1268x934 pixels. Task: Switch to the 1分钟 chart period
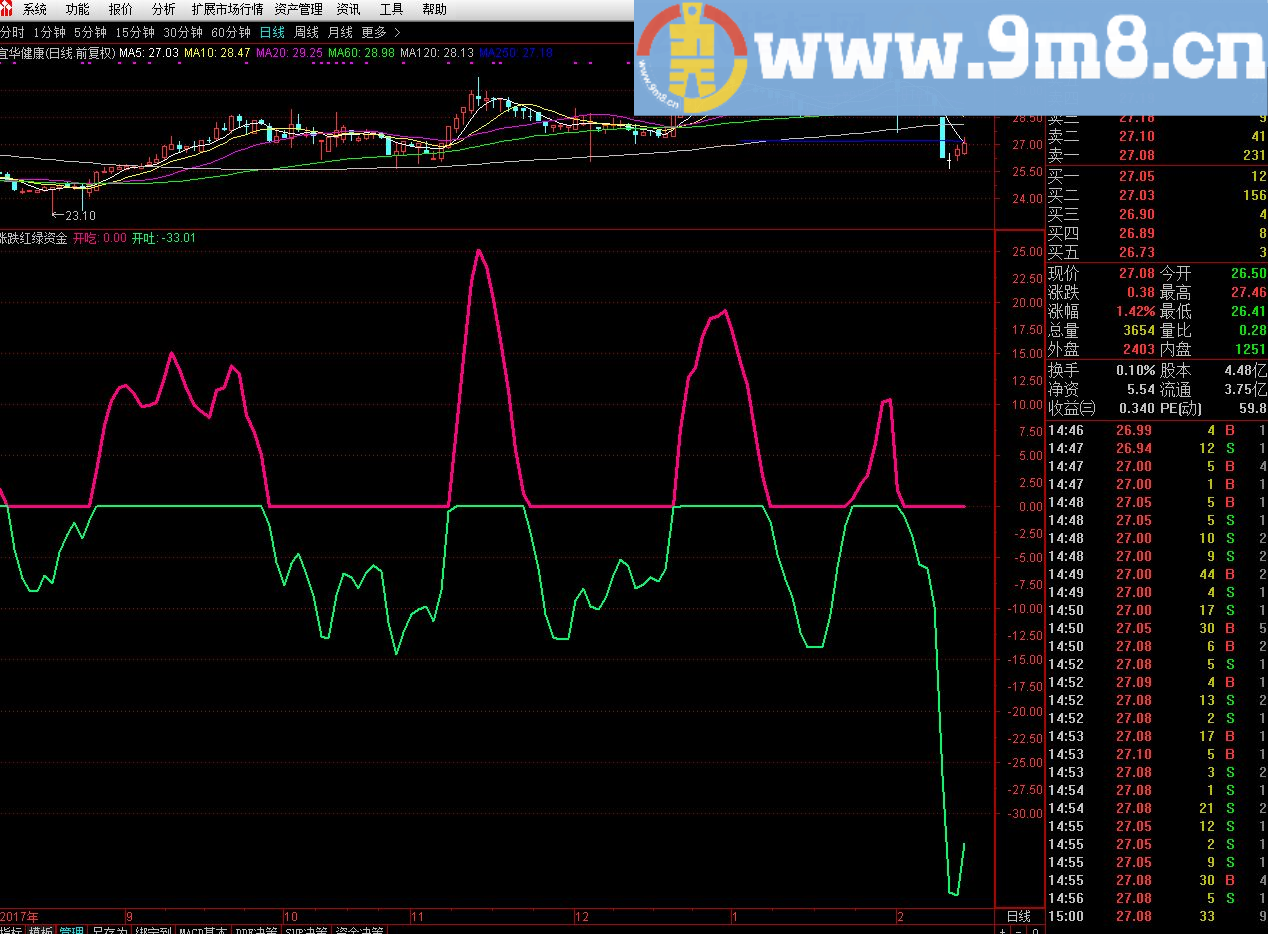pos(49,32)
